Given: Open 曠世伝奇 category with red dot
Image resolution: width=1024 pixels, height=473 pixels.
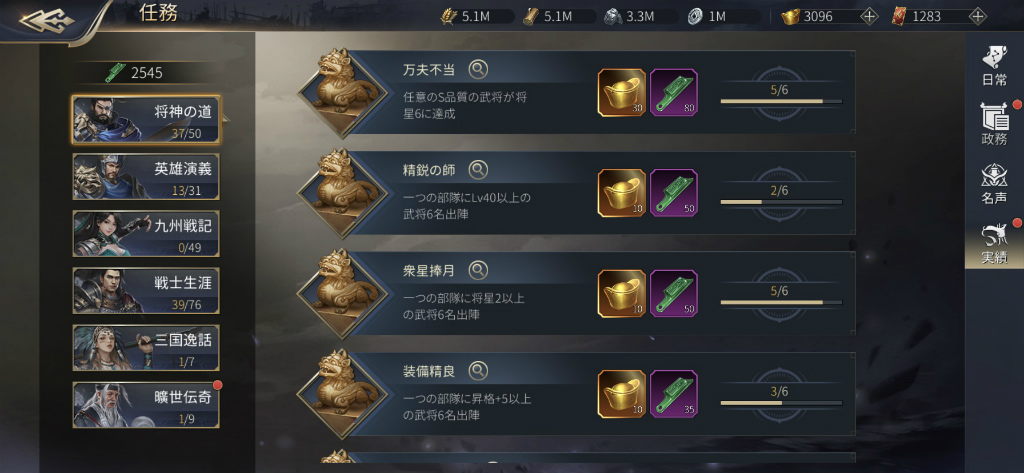Looking at the screenshot, I should click(146, 405).
